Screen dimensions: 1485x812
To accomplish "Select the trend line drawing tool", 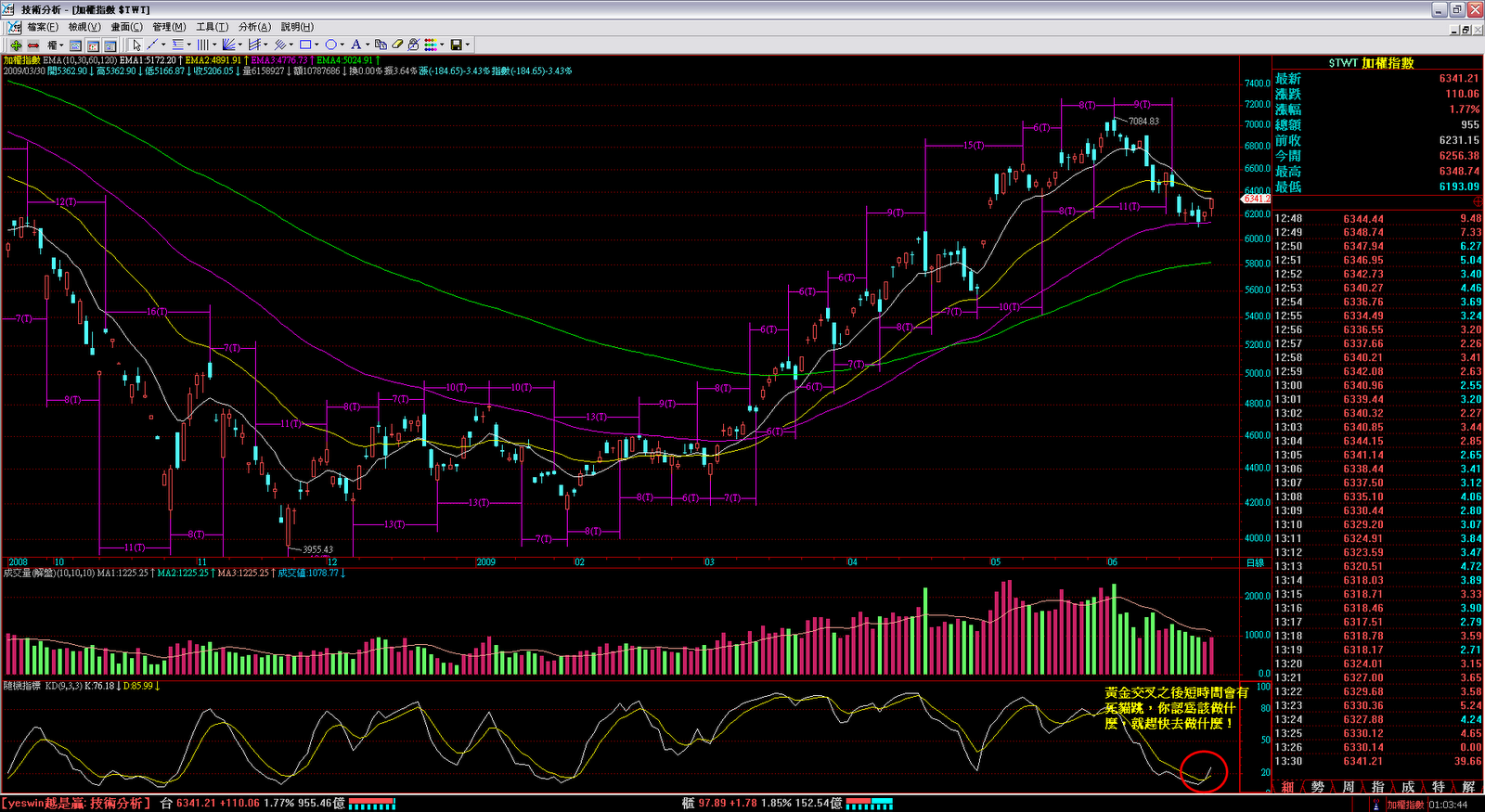I will tap(152, 45).
